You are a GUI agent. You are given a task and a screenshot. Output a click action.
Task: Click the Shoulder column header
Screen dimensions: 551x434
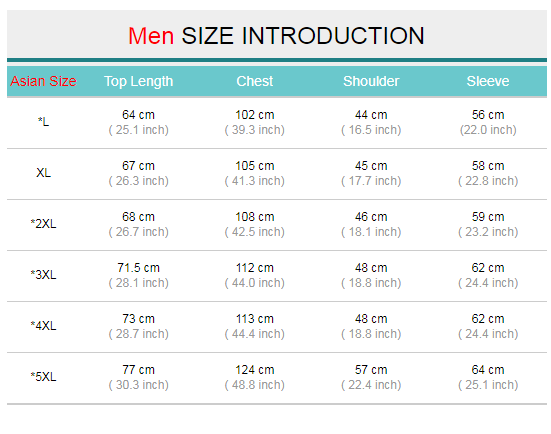(x=371, y=81)
